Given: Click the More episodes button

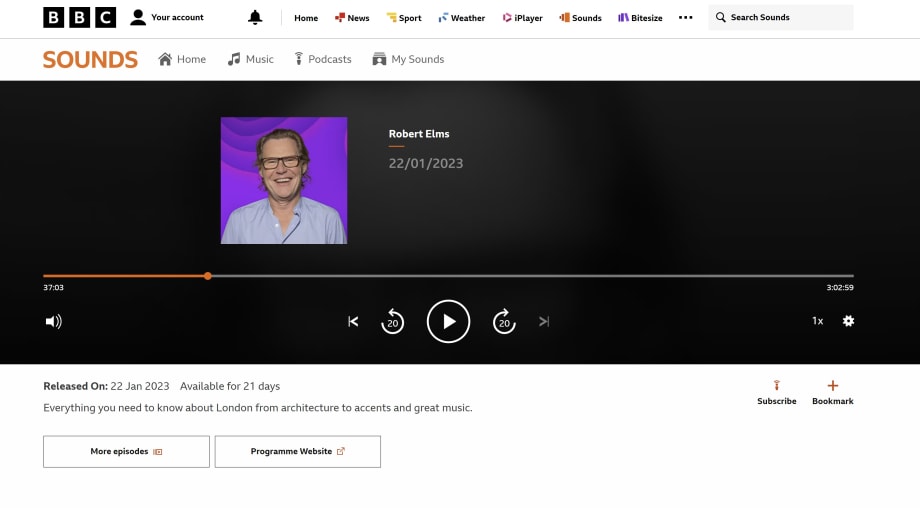Looking at the screenshot, I should (126, 452).
